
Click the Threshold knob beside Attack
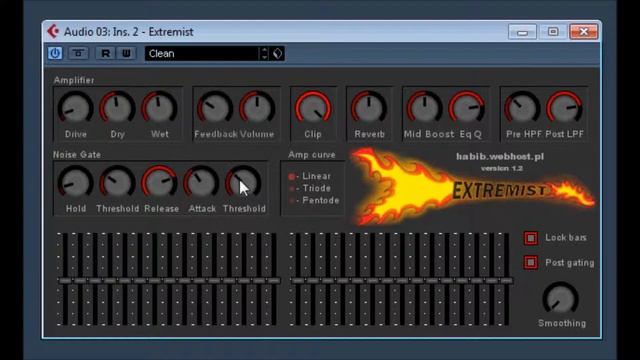coord(243,182)
